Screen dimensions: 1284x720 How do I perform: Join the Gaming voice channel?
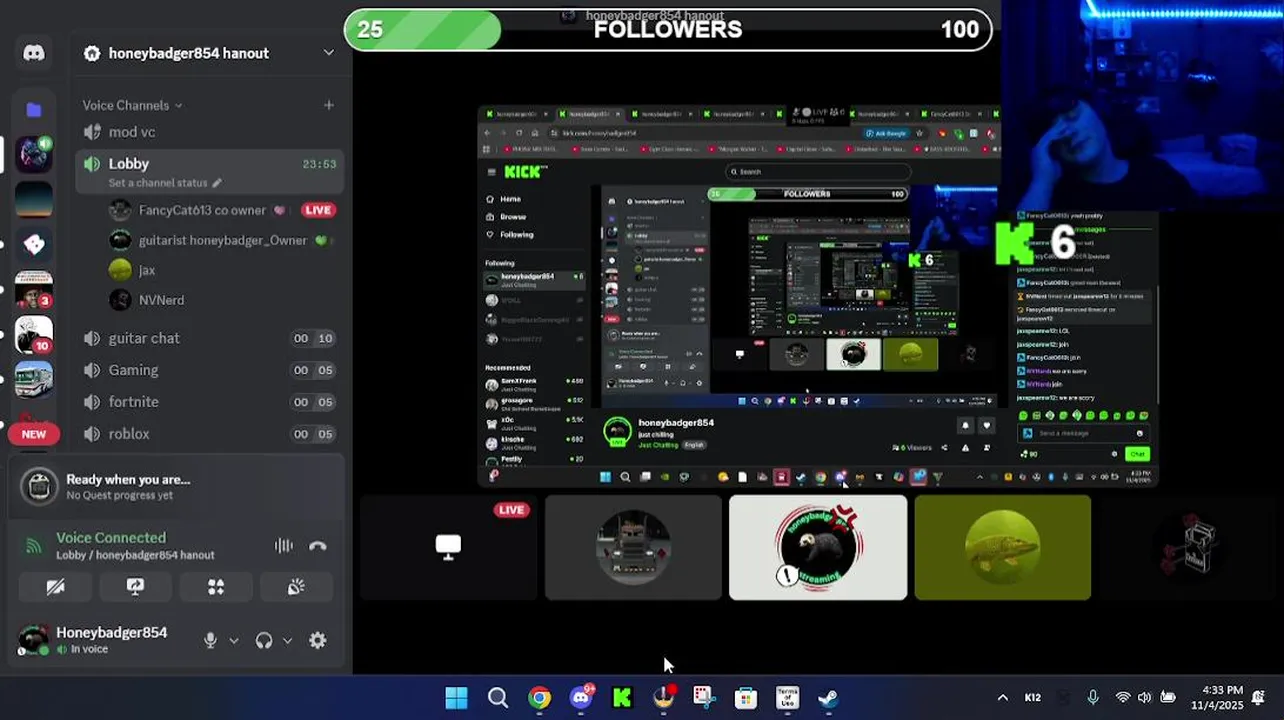coord(210,370)
